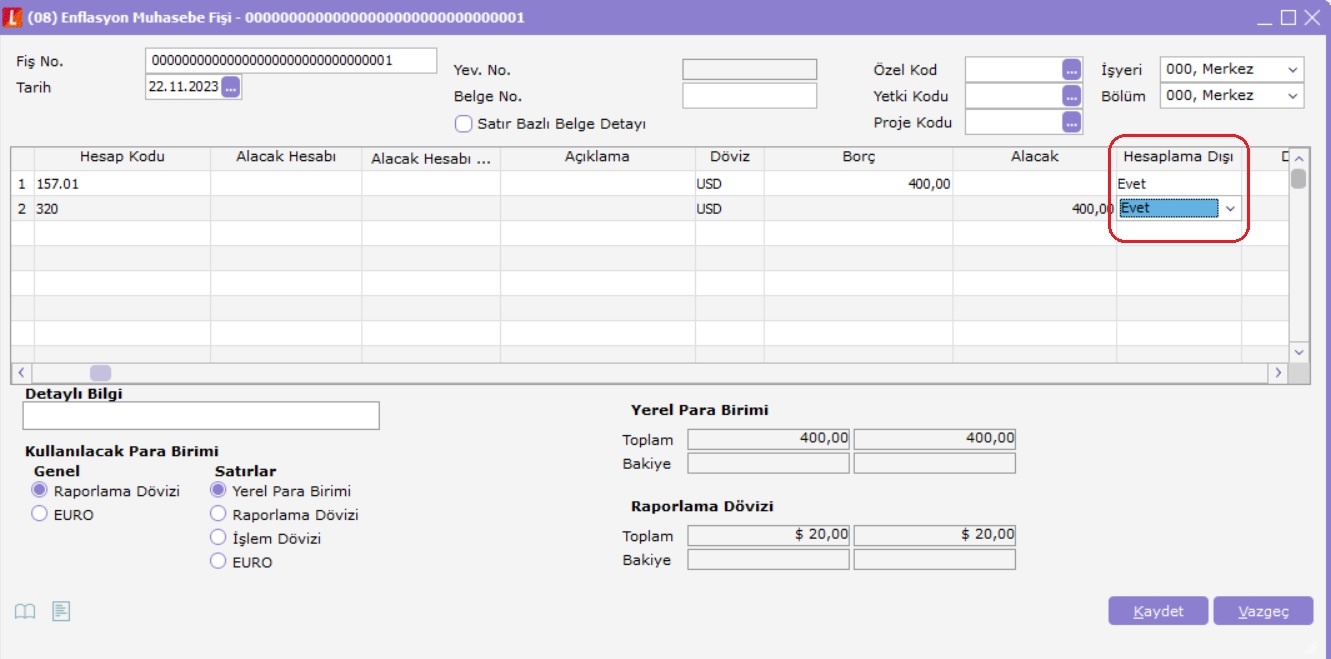Enable Satır Bazlı Belge Detayı checkbox
The image size is (1331, 659).
(463, 124)
